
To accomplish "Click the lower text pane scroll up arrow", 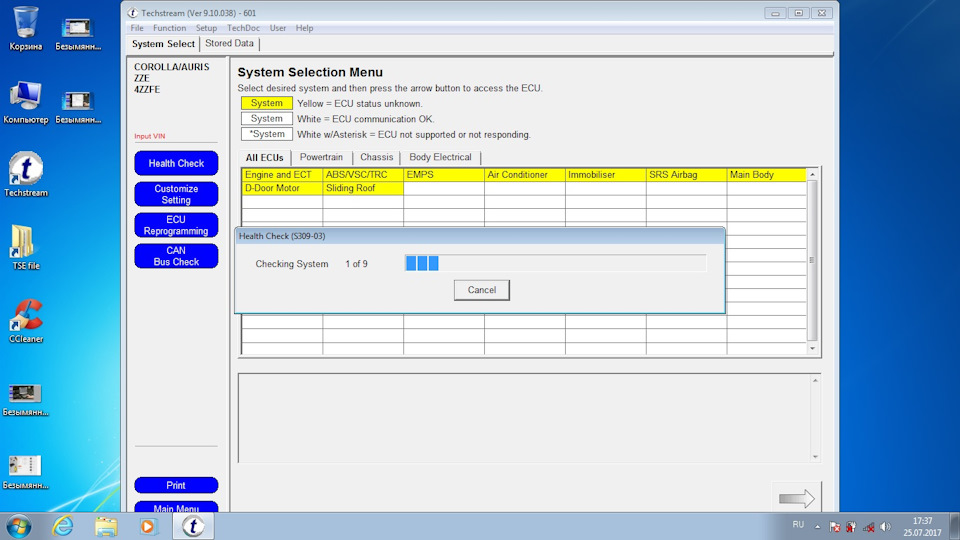I will pyautogui.click(x=815, y=380).
